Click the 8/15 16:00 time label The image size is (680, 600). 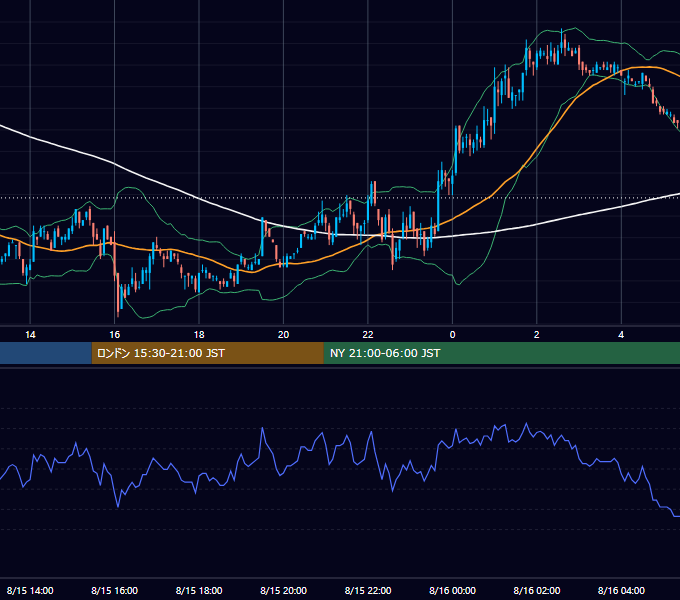pyautogui.click(x=114, y=590)
